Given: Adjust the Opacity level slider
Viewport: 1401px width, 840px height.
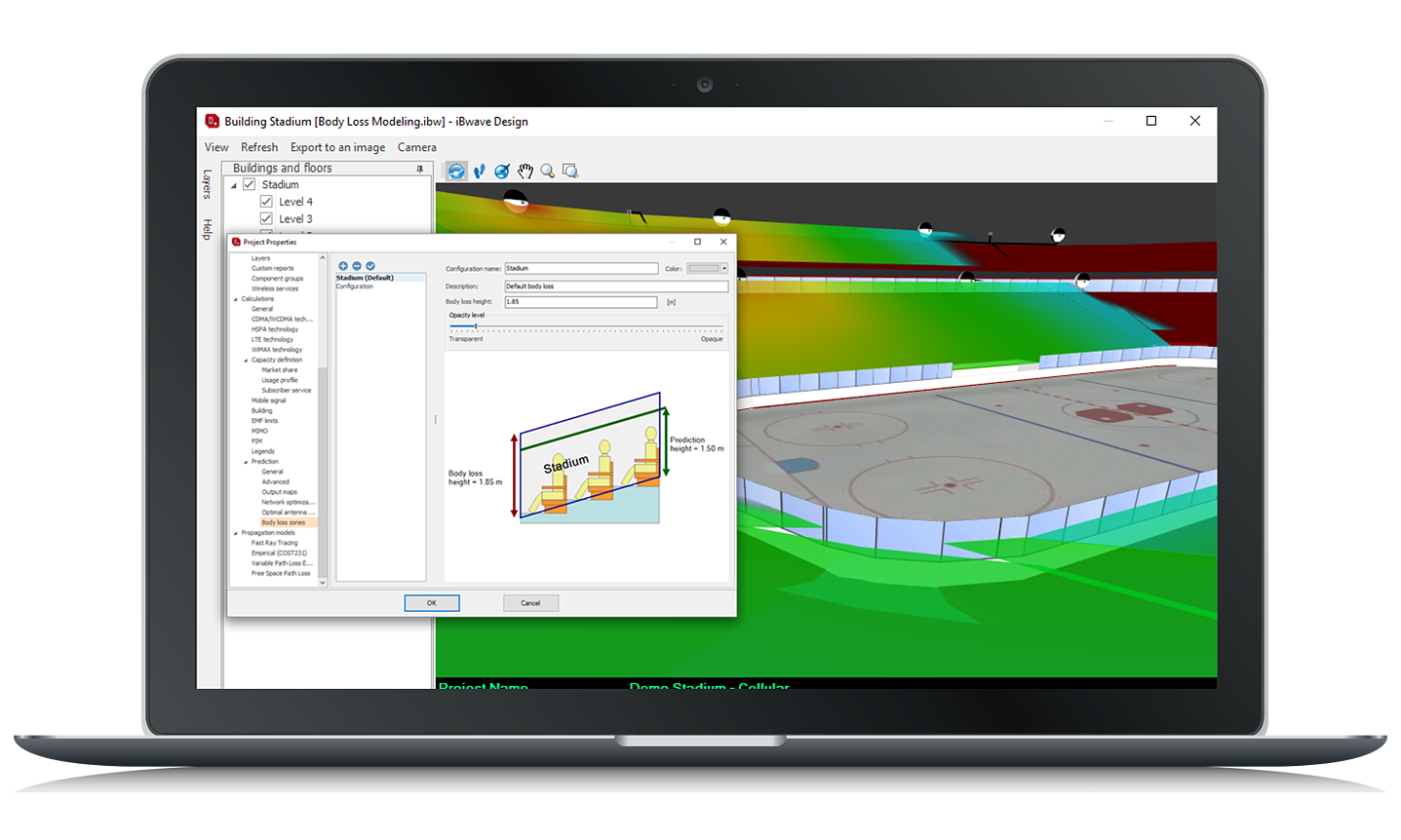Looking at the screenshot, I should [476, 326].
